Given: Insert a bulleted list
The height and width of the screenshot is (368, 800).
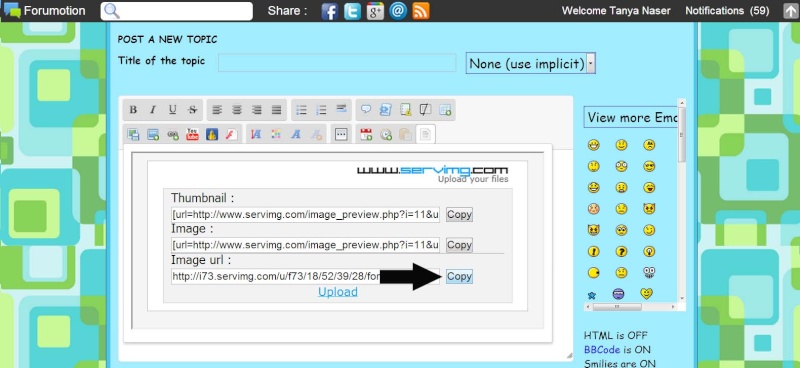Looking at the screenshot, I should tap(302, 110).
